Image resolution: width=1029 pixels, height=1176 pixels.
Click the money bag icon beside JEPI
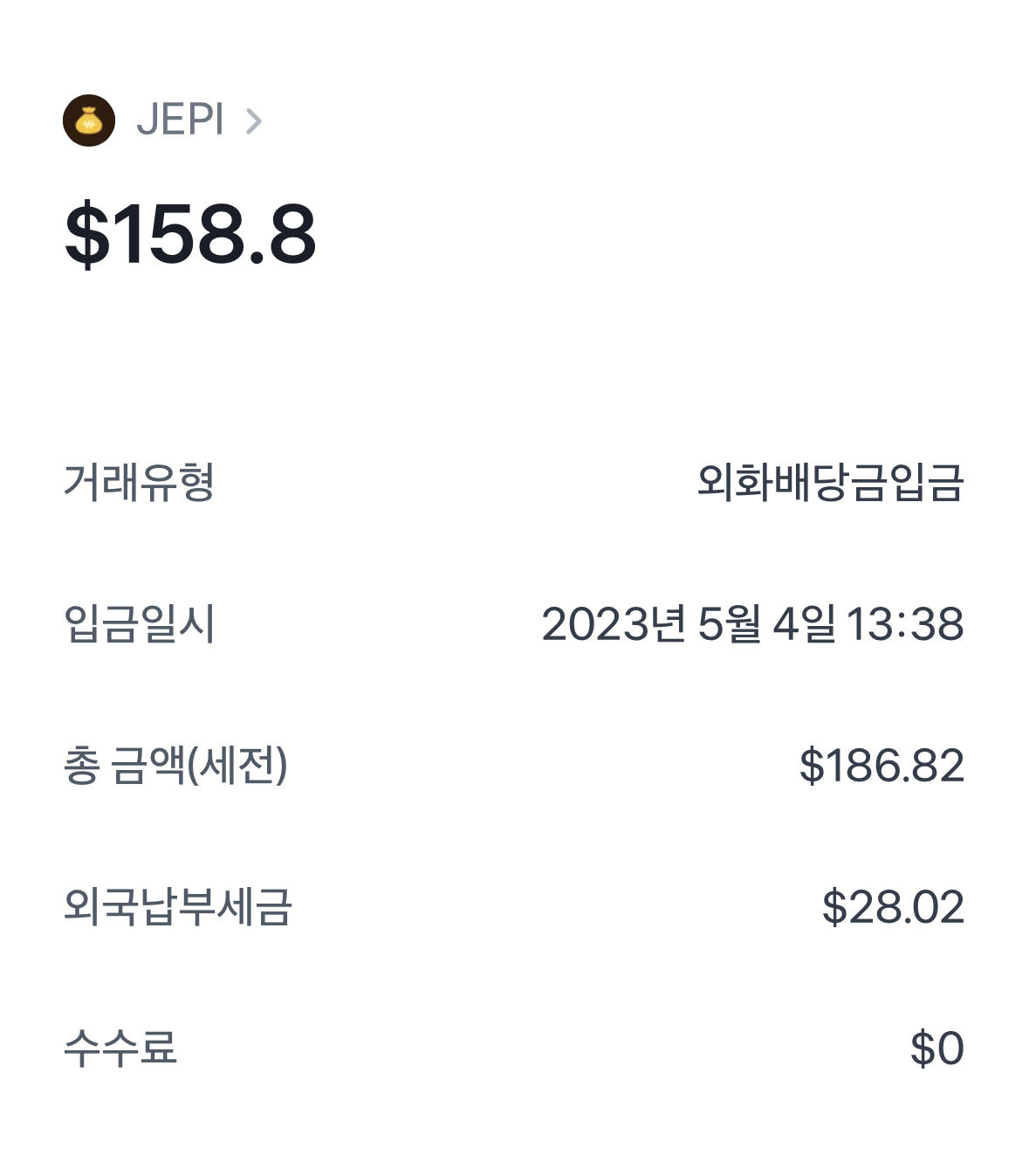[x=89, y=120]
